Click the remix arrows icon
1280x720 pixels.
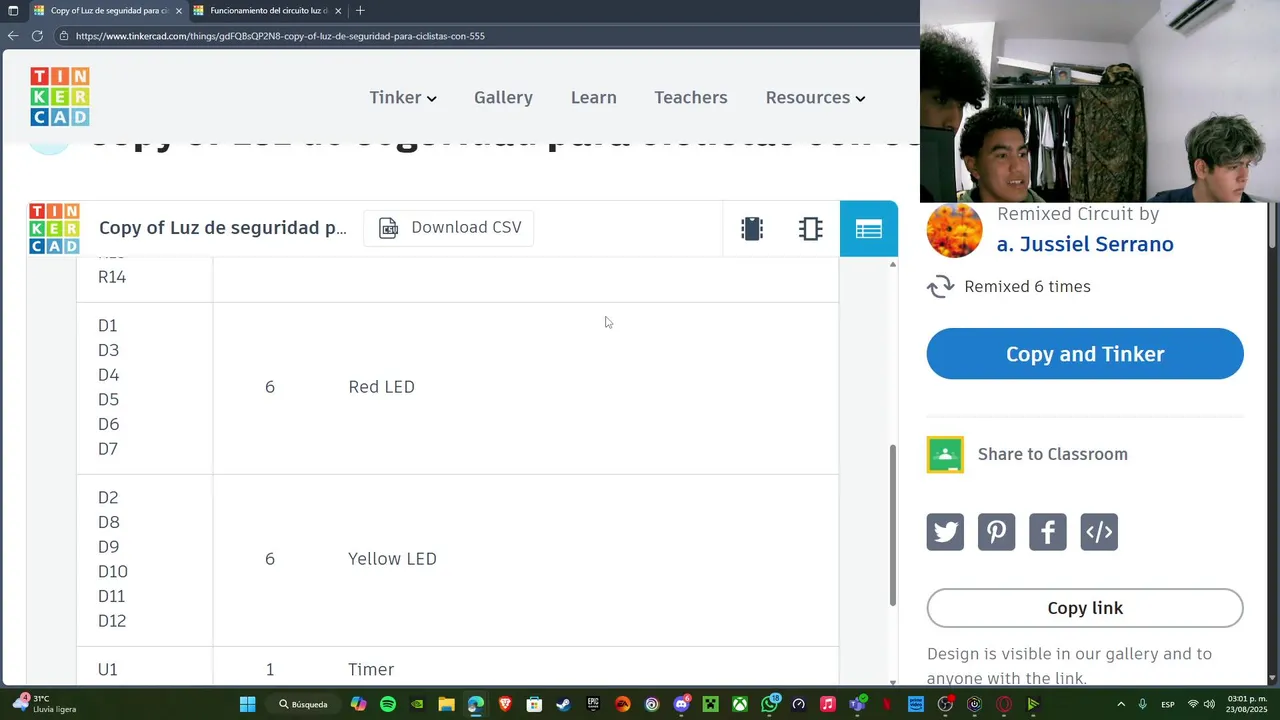940,287
